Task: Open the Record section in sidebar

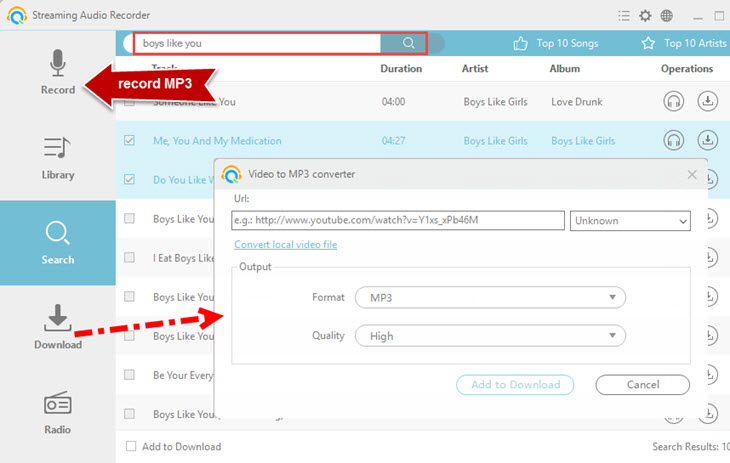Action: pyautogui.click(x=58, y=72)
